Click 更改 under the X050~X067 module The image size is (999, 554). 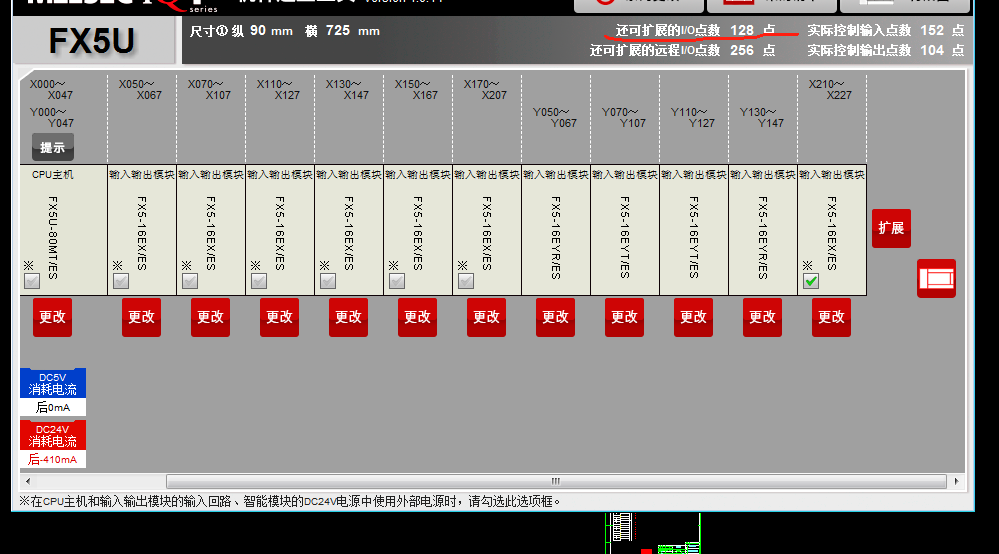[141, 317]
